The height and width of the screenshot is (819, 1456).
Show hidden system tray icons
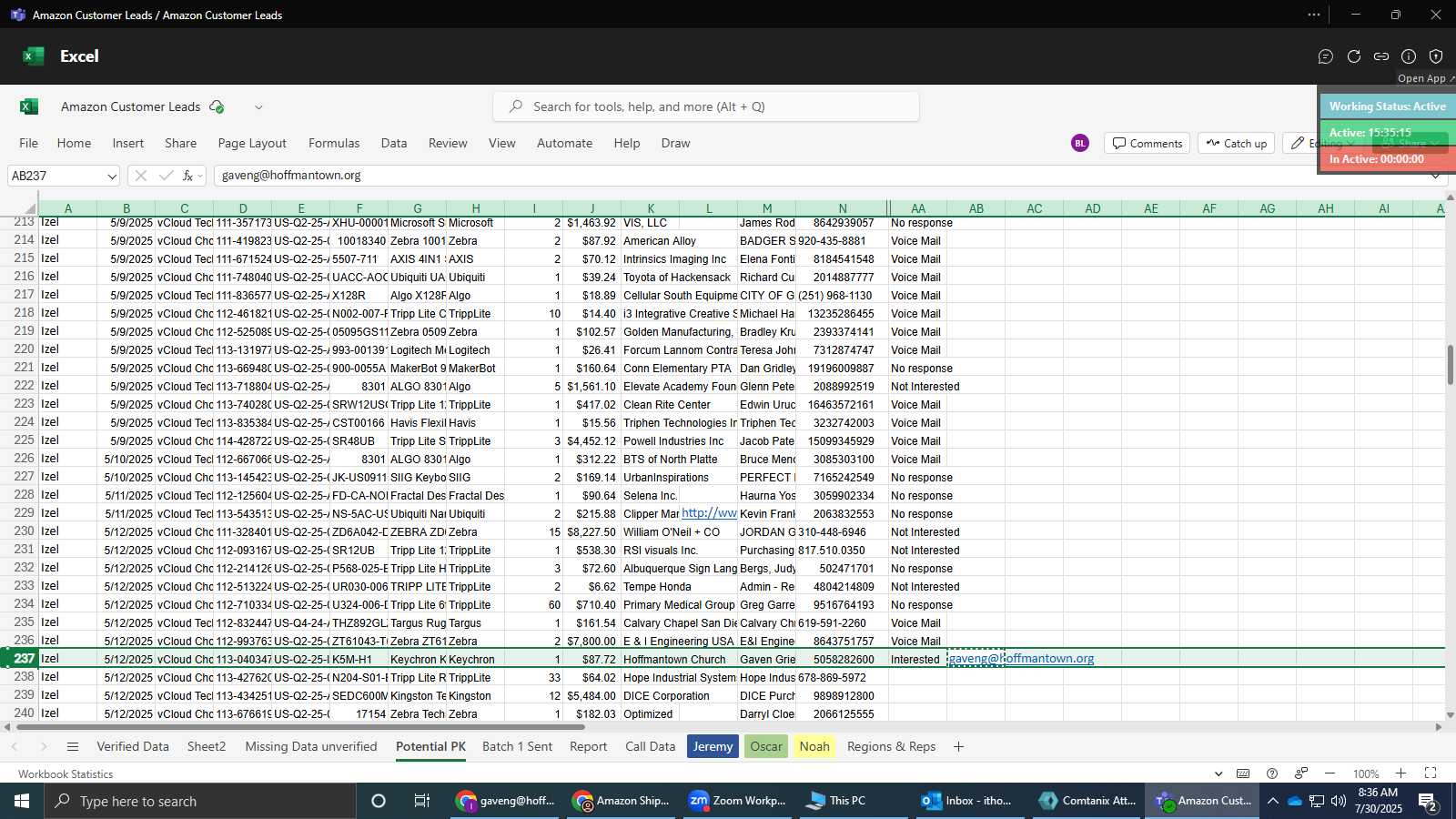click(1272, 801)
